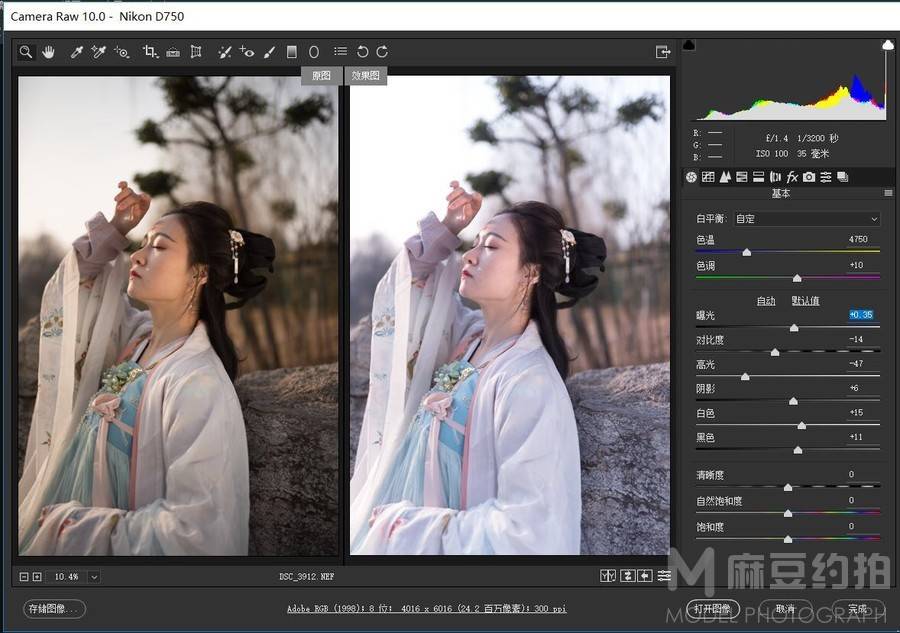Viewport: 900px width, 633px height.
Task: Click the exposure value field +0.35
Action: click(861, 314)
